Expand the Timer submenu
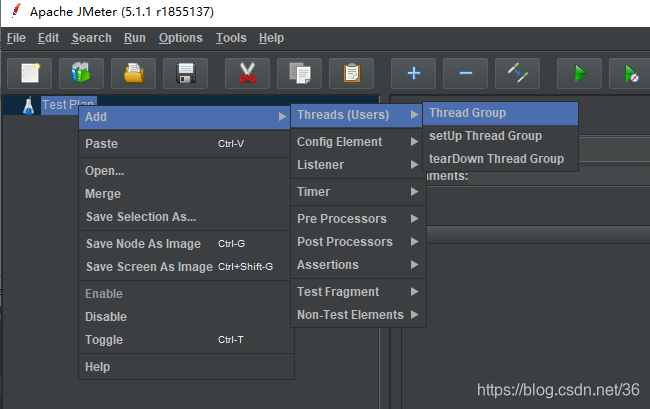The image size is (650, 409). coord(357,192)
